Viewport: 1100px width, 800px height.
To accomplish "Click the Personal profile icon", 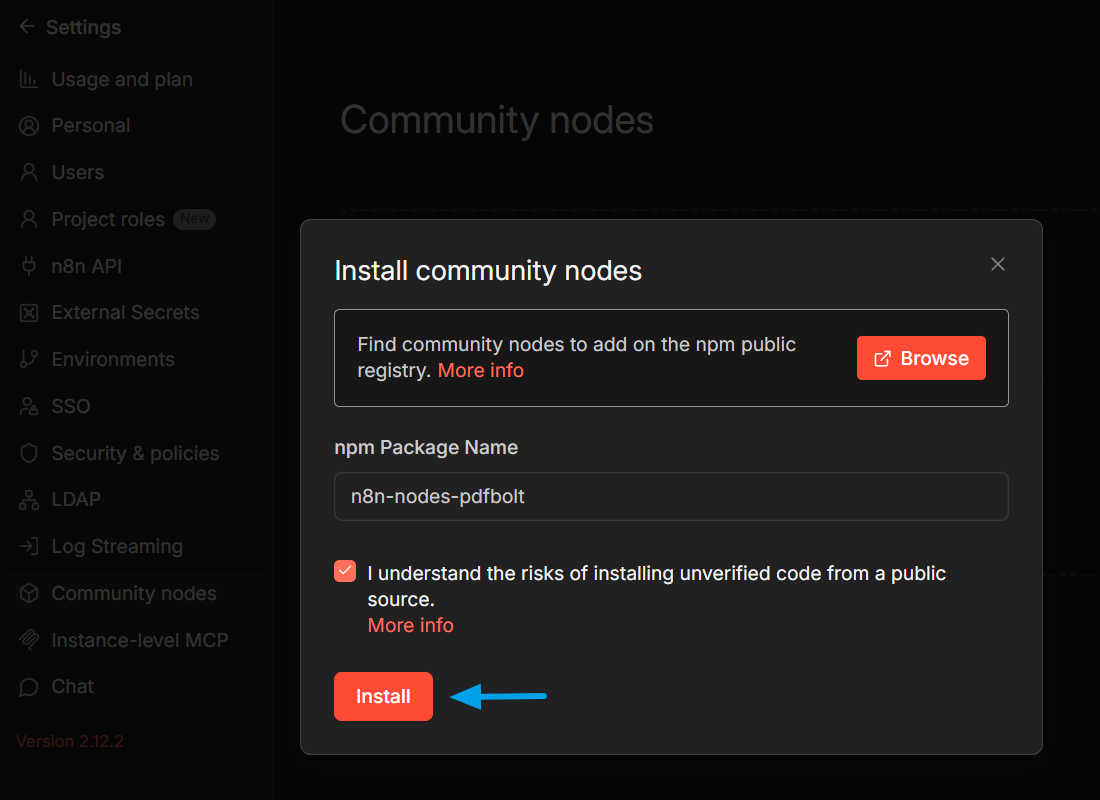I will coord(29,125).
